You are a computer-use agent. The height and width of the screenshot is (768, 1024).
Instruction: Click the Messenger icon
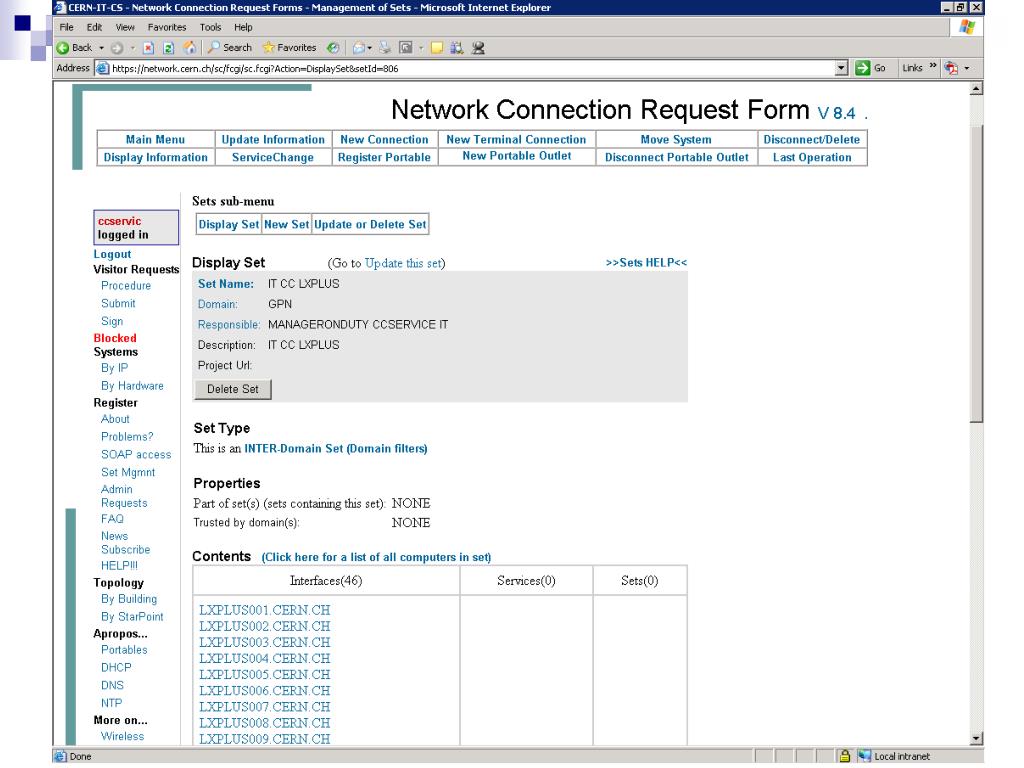click(x=478, y=48)
